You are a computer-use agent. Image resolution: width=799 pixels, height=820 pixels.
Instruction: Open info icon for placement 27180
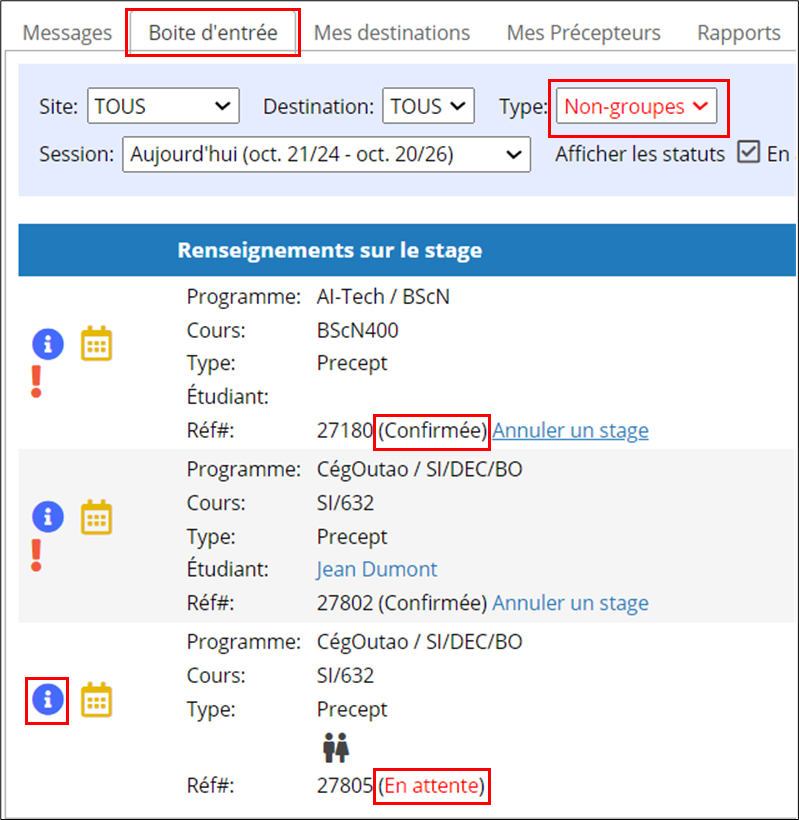48,344
